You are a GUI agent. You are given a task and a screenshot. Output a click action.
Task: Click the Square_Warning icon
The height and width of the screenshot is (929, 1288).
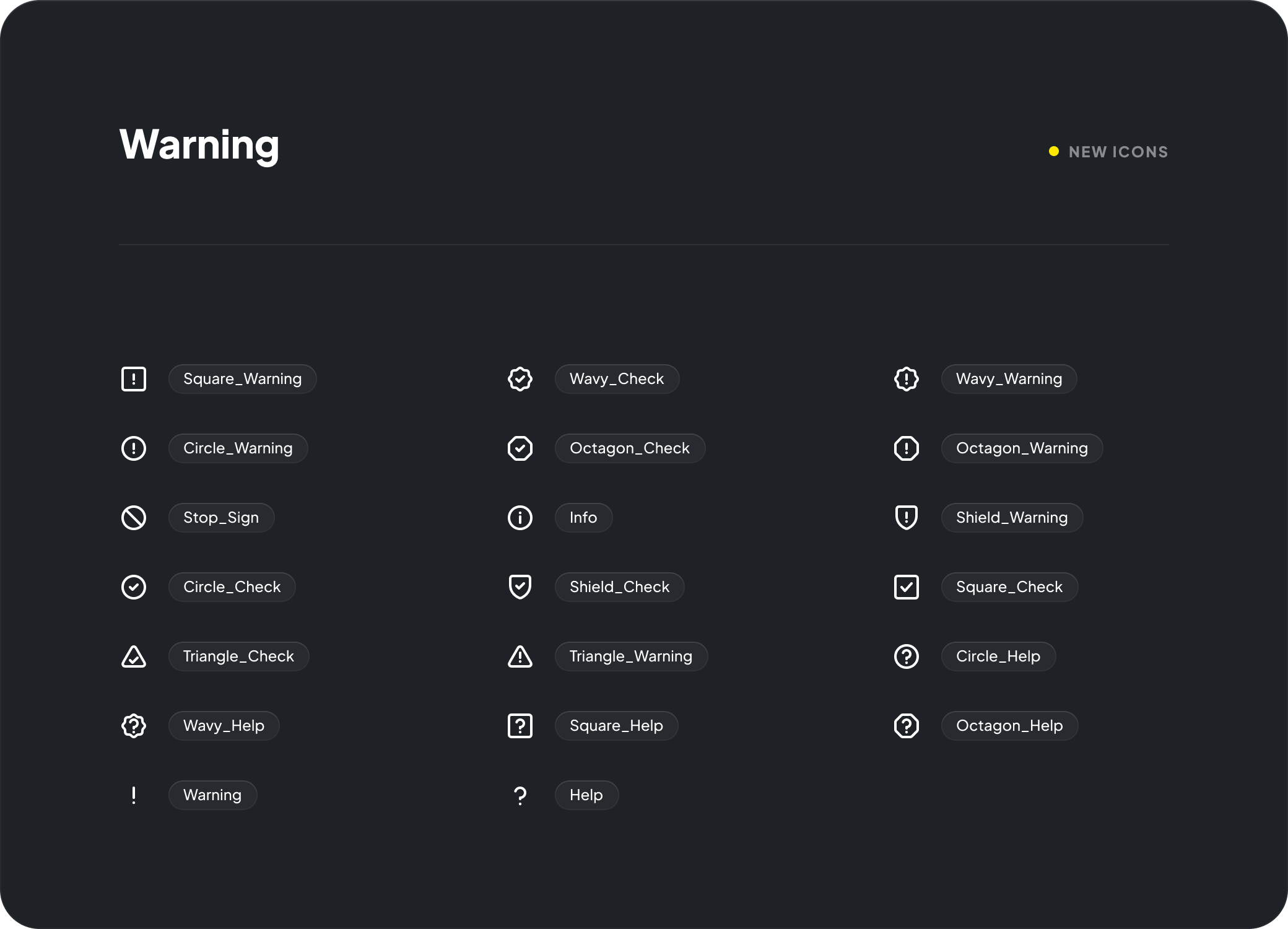pos(134,379)
